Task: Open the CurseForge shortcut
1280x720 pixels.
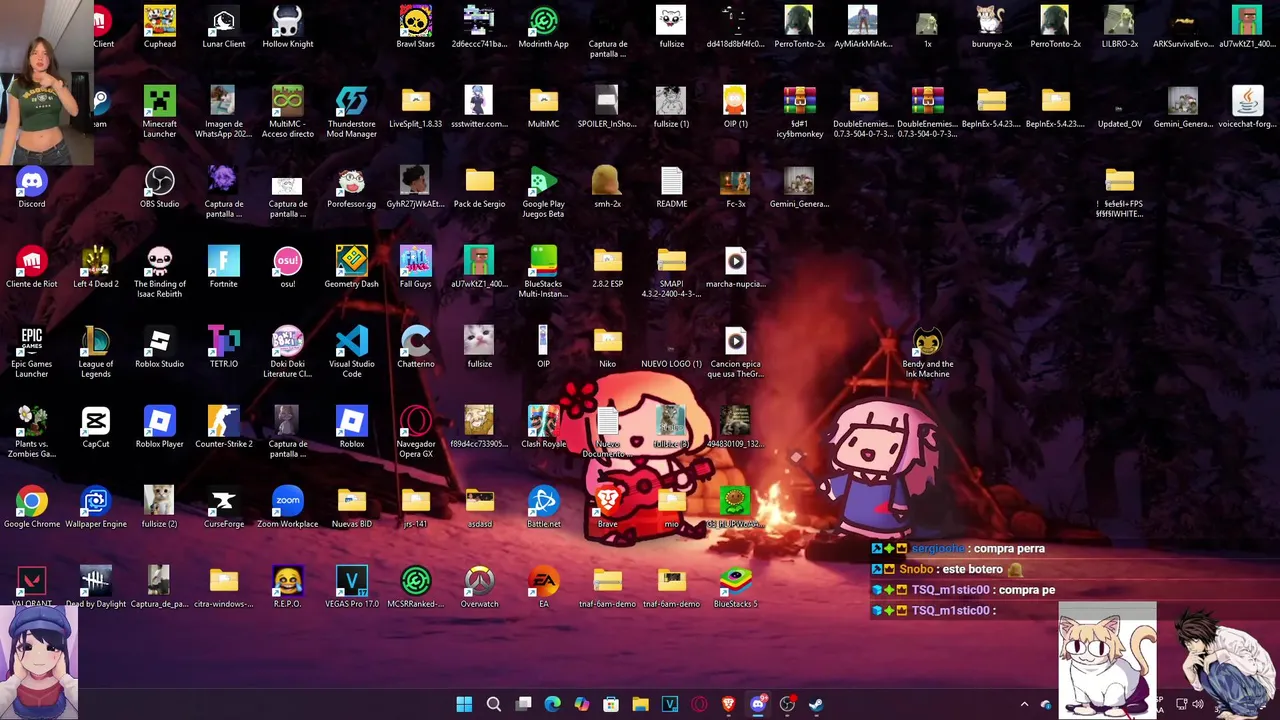Action: click(223, 507)
